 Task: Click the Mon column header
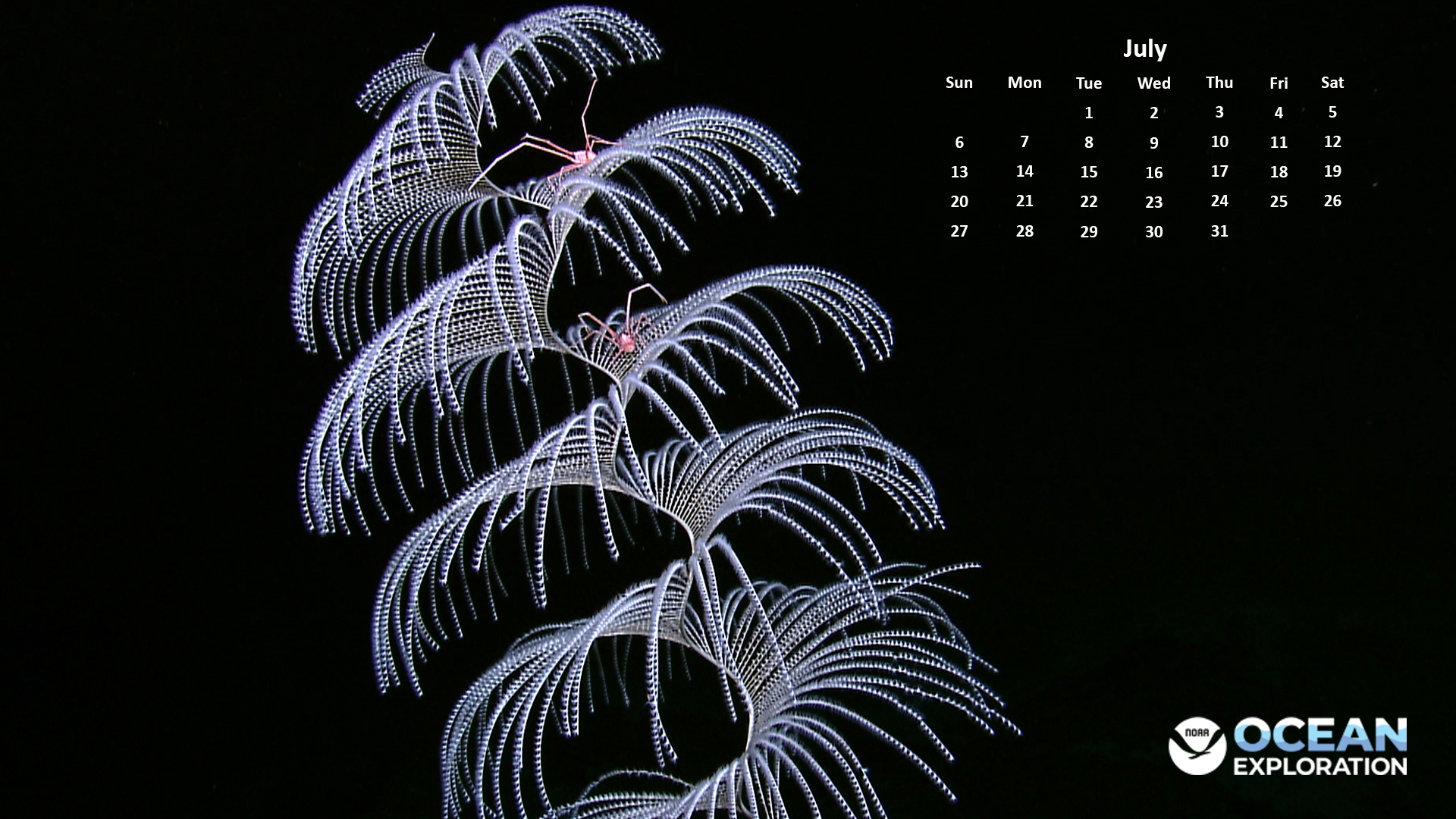[1024, 83]
